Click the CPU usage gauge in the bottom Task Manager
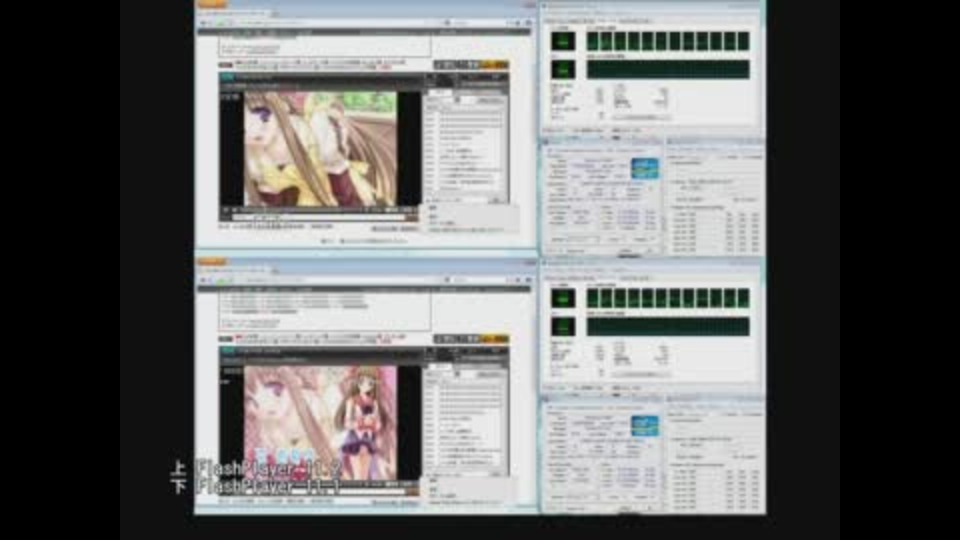This screenshot has height=540, width=960. [563, 298]
